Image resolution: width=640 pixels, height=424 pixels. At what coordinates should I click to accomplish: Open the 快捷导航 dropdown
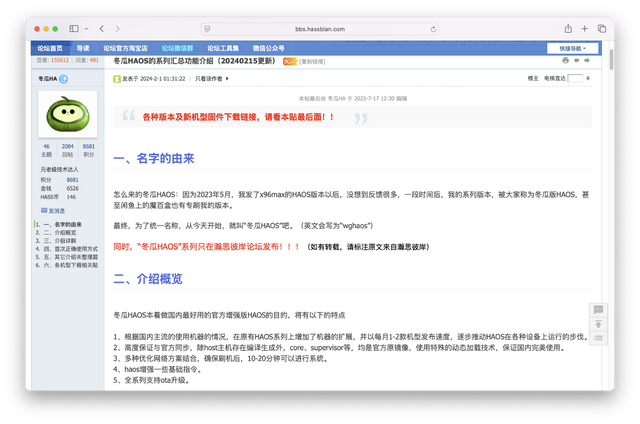[573, 47]
